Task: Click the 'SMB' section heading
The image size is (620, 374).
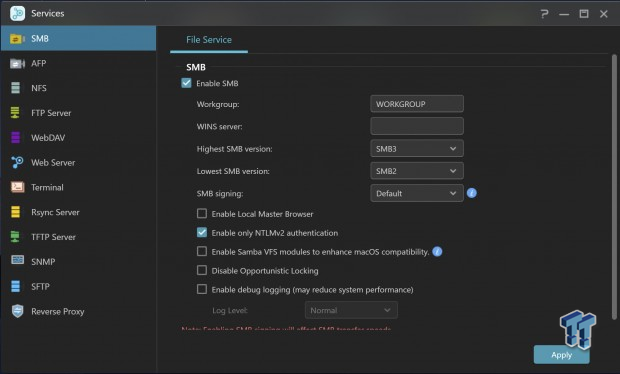Action: tap(196, 67)
